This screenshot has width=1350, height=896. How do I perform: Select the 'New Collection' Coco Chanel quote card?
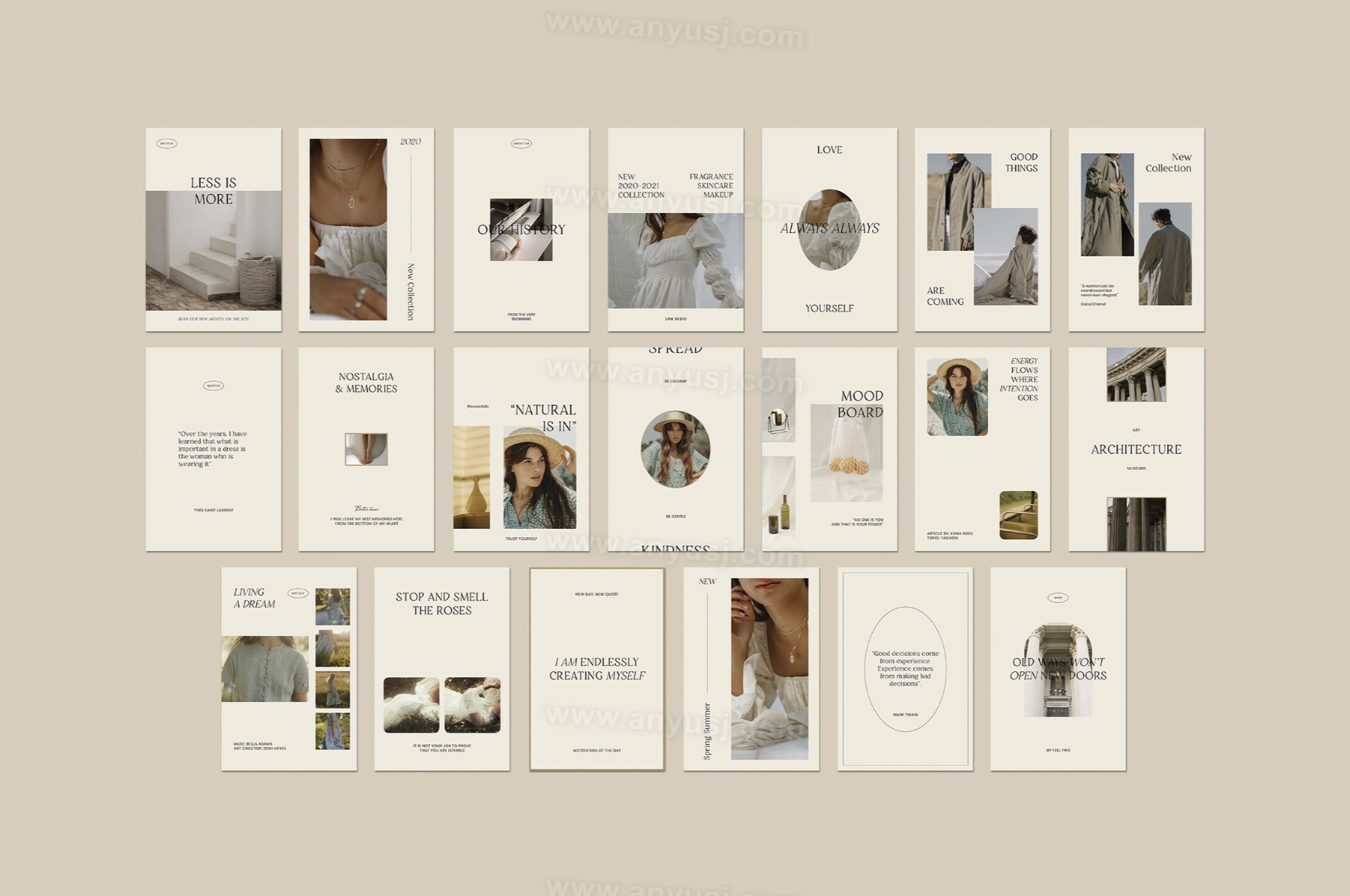point(1136,229)
